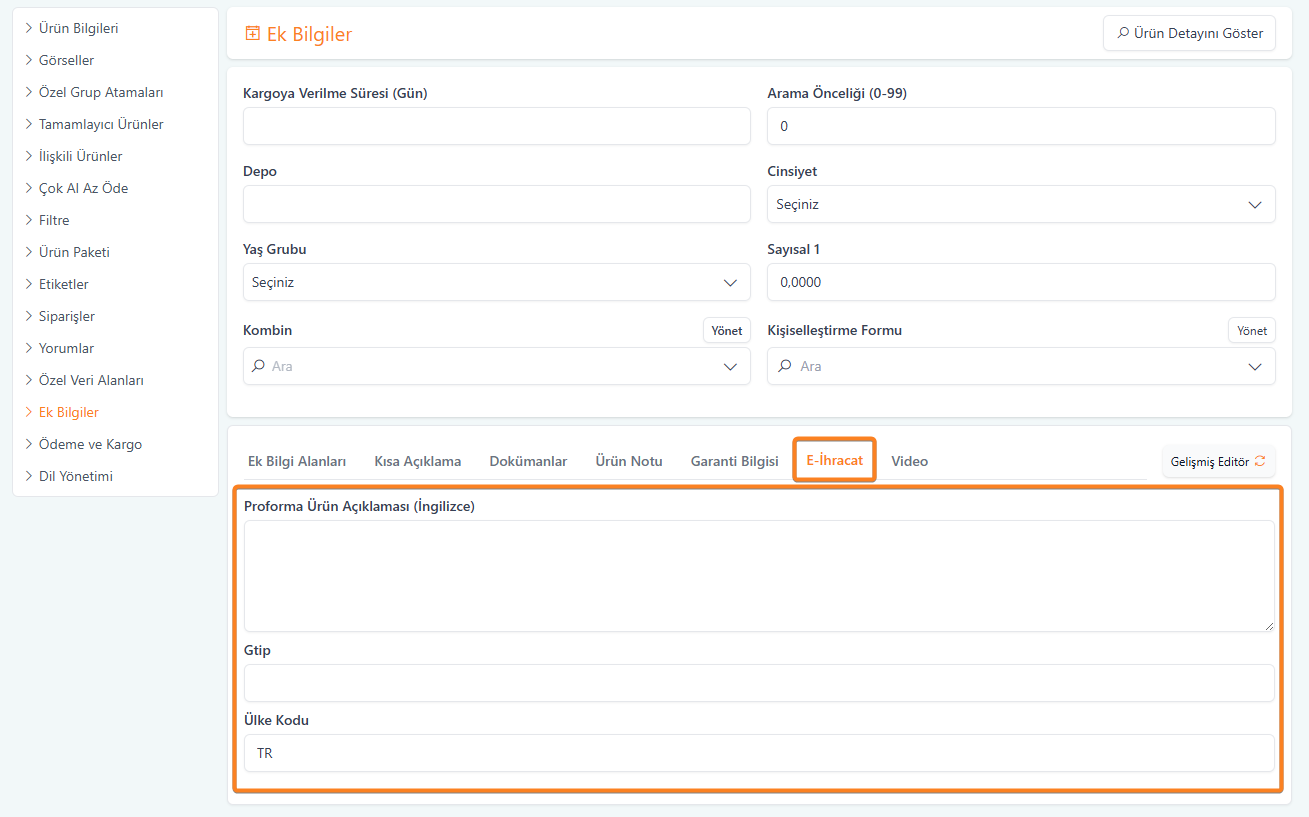Open Ödeme ve Kargo in sidebar
This screenshot has width=1309, height=817.
click(90, 444)
